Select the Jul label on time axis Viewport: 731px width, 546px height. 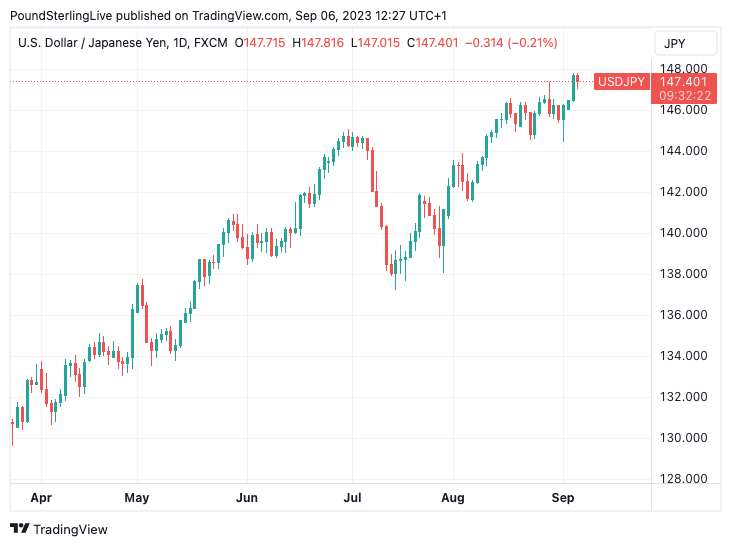click(351, 497)
